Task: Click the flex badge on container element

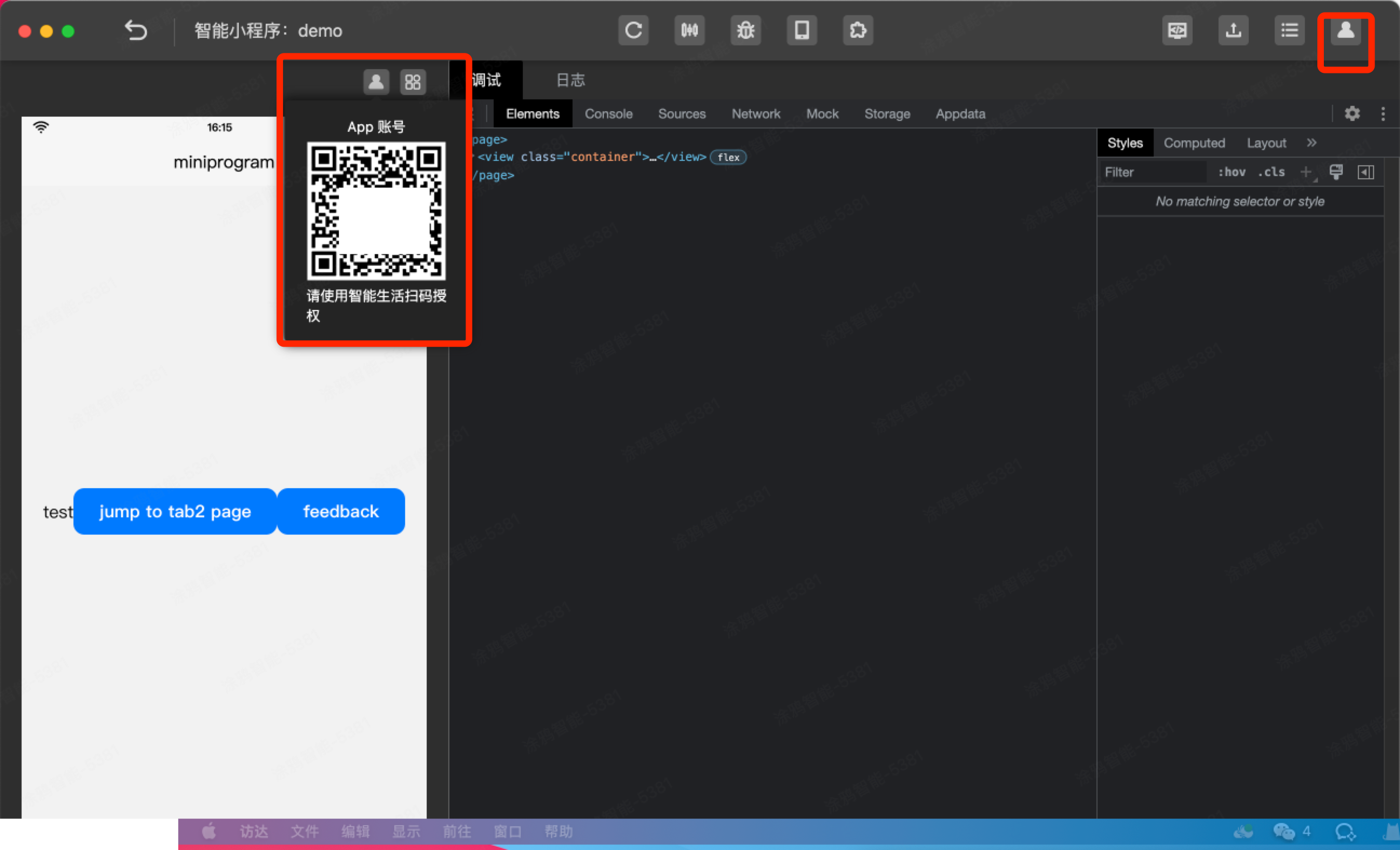Action: (x=728, y=157)
